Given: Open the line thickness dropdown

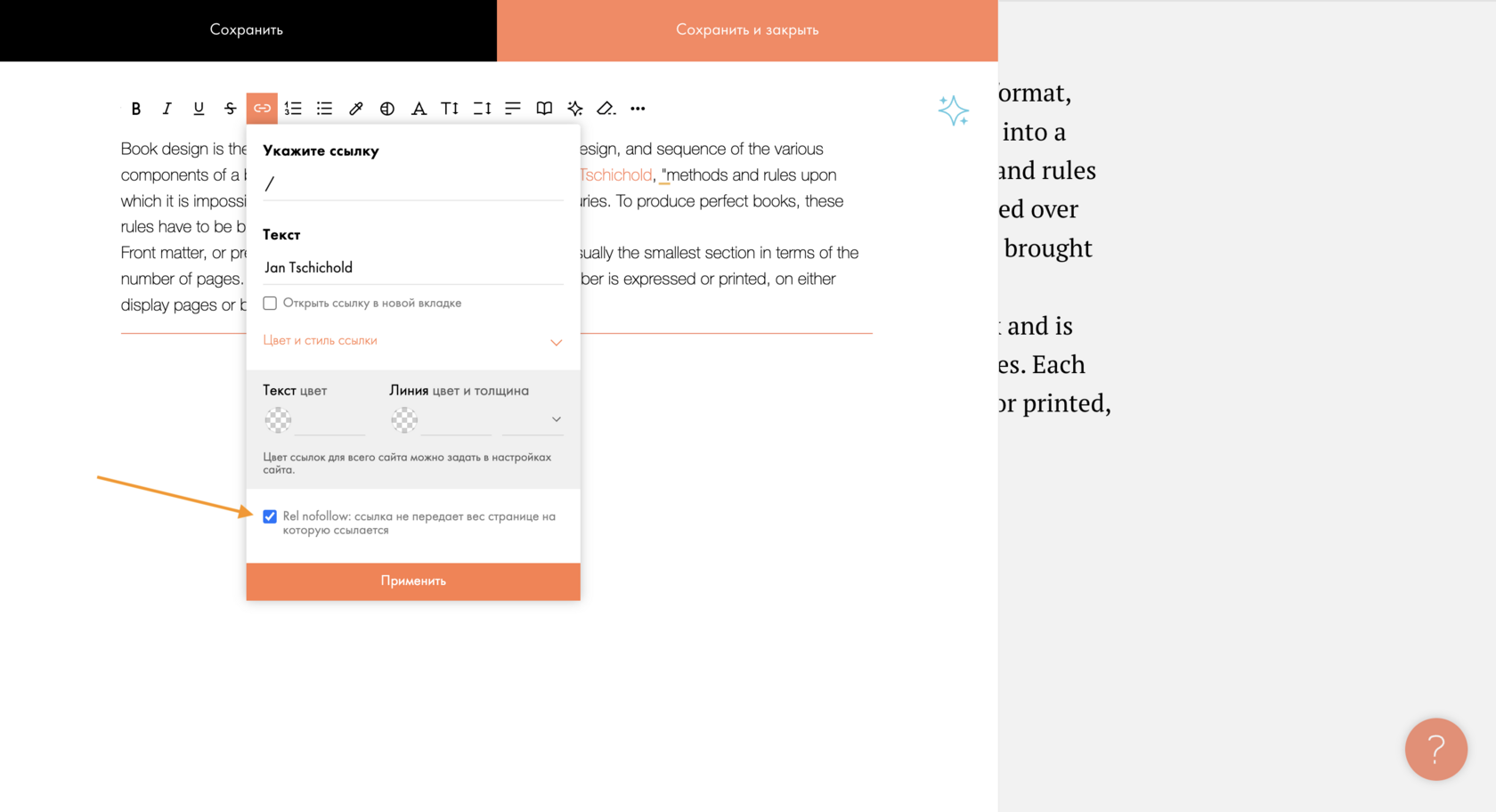Looking at the screenshot, I should coord(533,419).
